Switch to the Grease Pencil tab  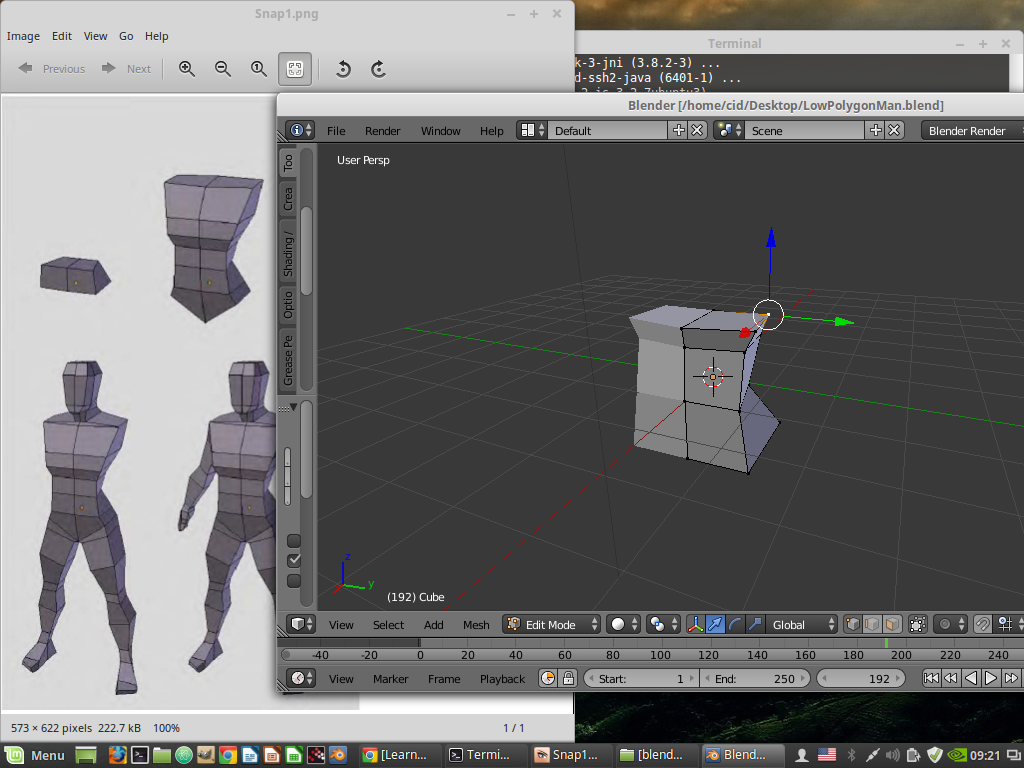(288, 360)
